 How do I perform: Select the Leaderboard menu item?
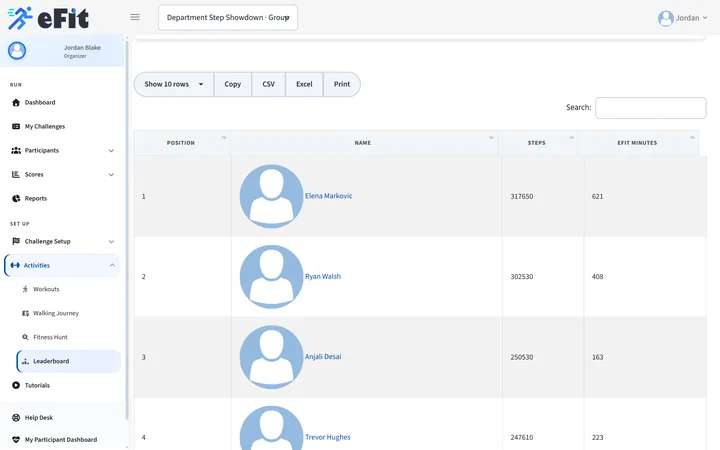pos(68,361)
